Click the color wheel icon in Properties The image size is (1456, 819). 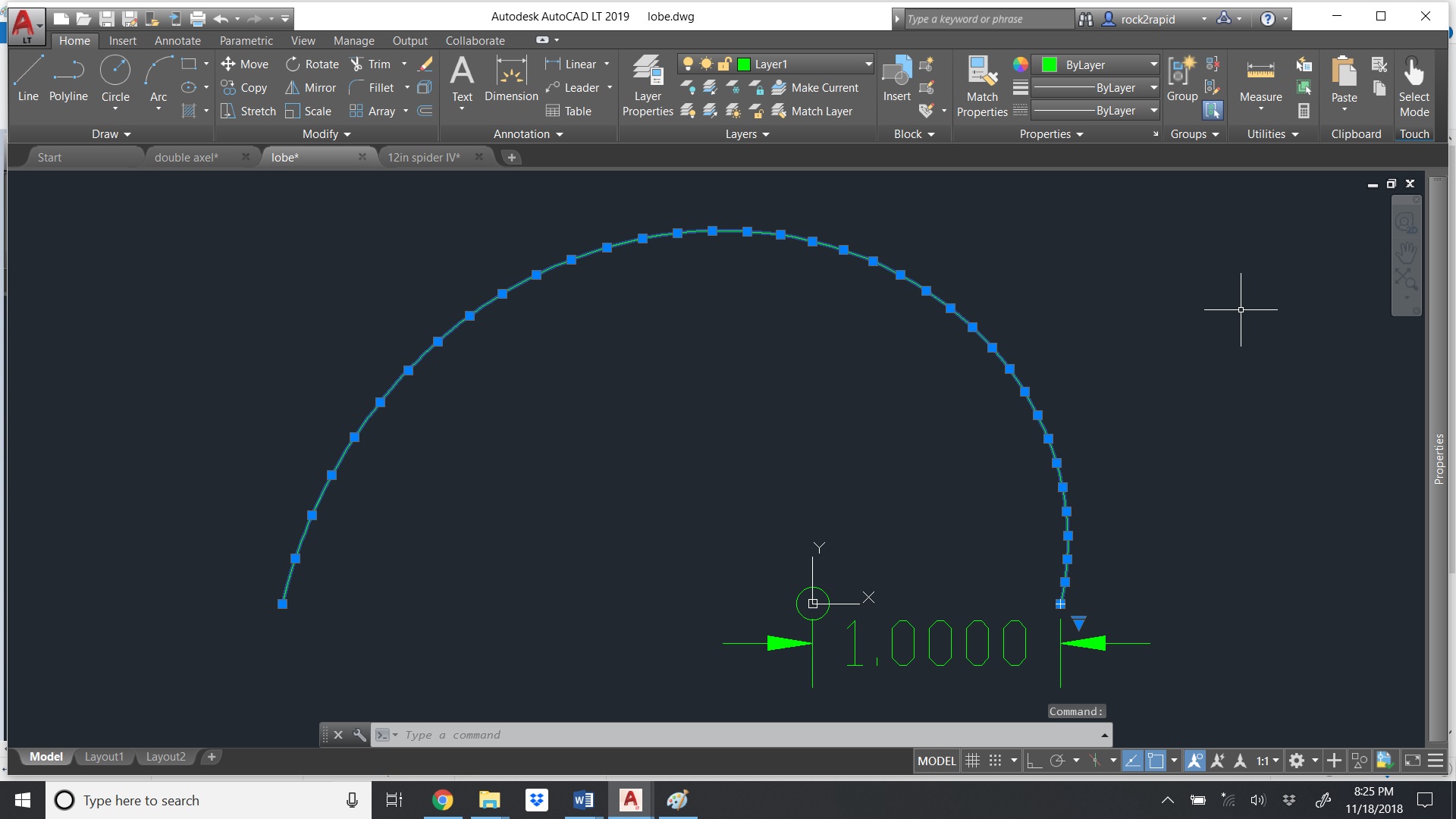(1021, 64)
